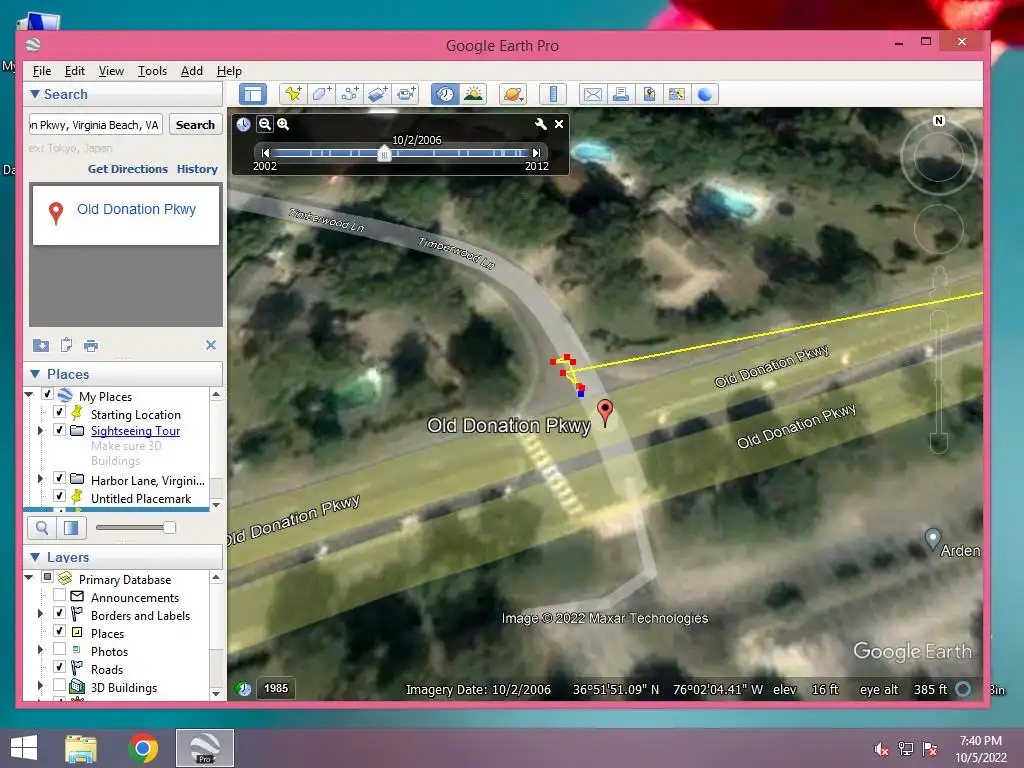Collapse the Places panel

[35, 374]
